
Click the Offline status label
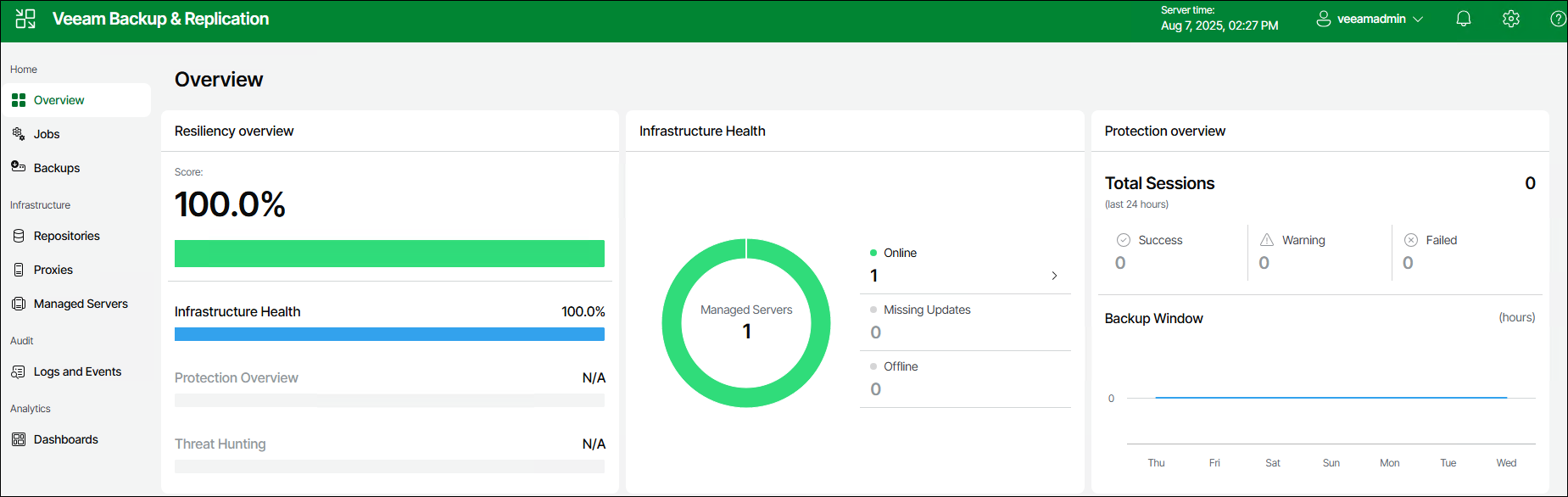pos(901,366)
